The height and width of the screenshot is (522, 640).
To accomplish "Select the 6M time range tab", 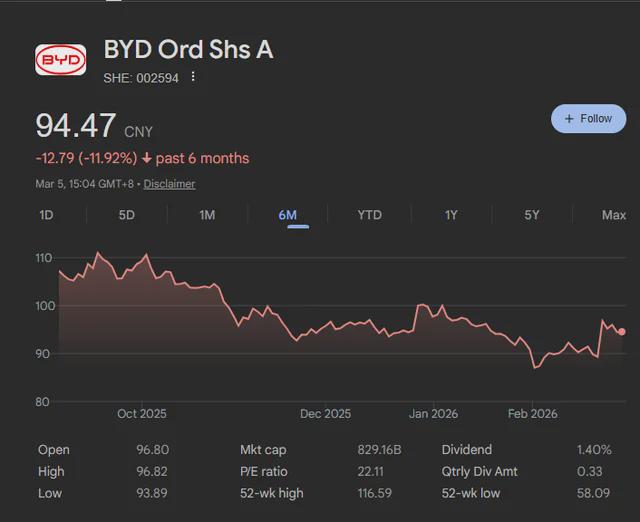I will coord(288,215).
